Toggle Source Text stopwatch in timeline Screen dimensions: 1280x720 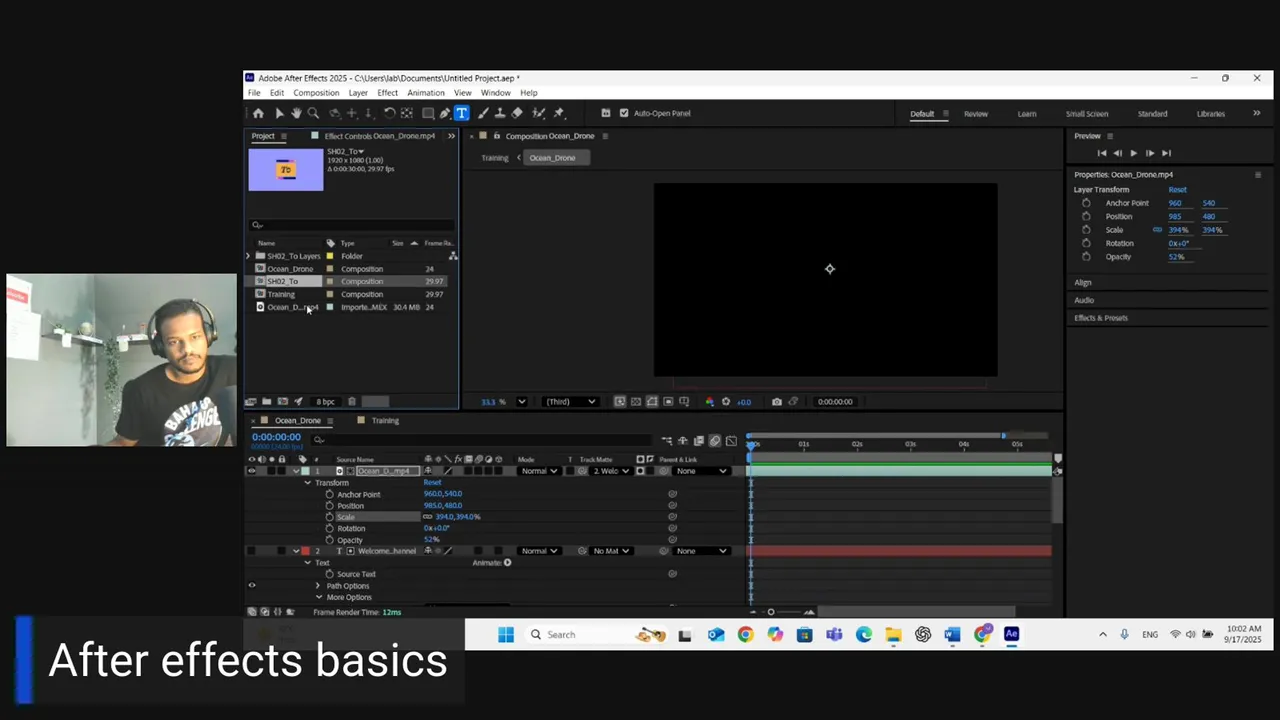(329, 574)
